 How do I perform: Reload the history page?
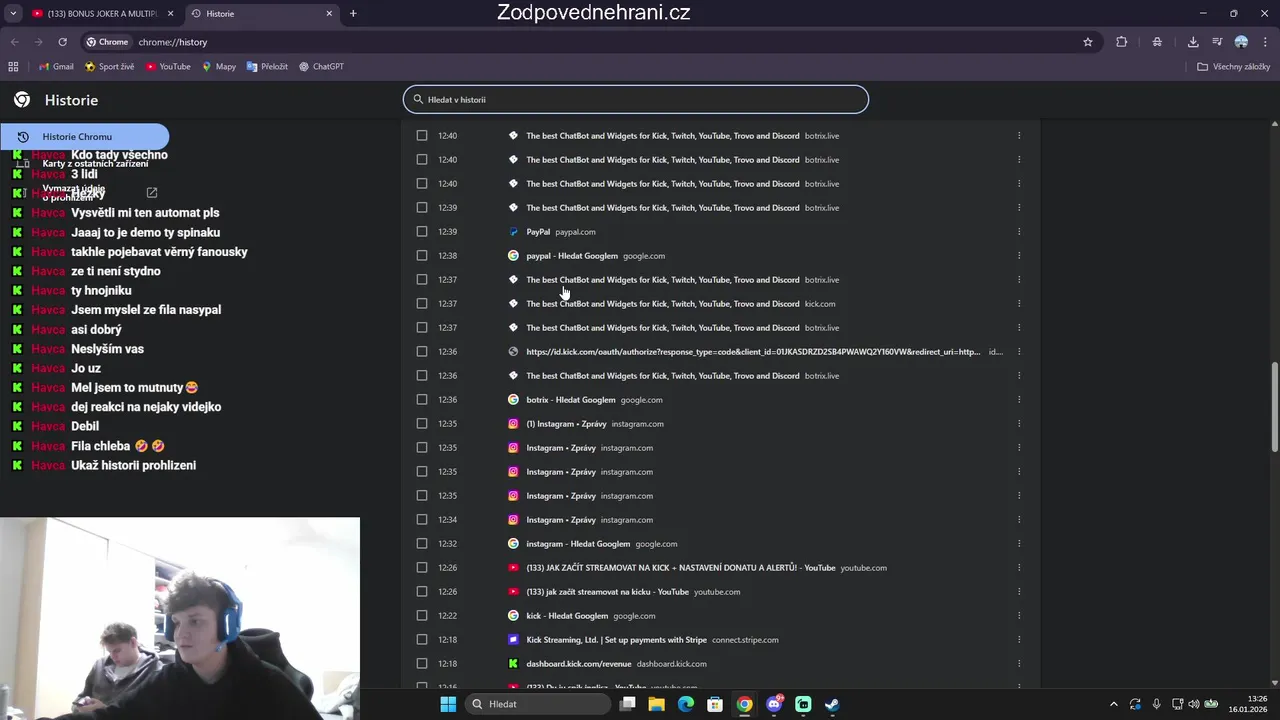click(x=62, y=42)
